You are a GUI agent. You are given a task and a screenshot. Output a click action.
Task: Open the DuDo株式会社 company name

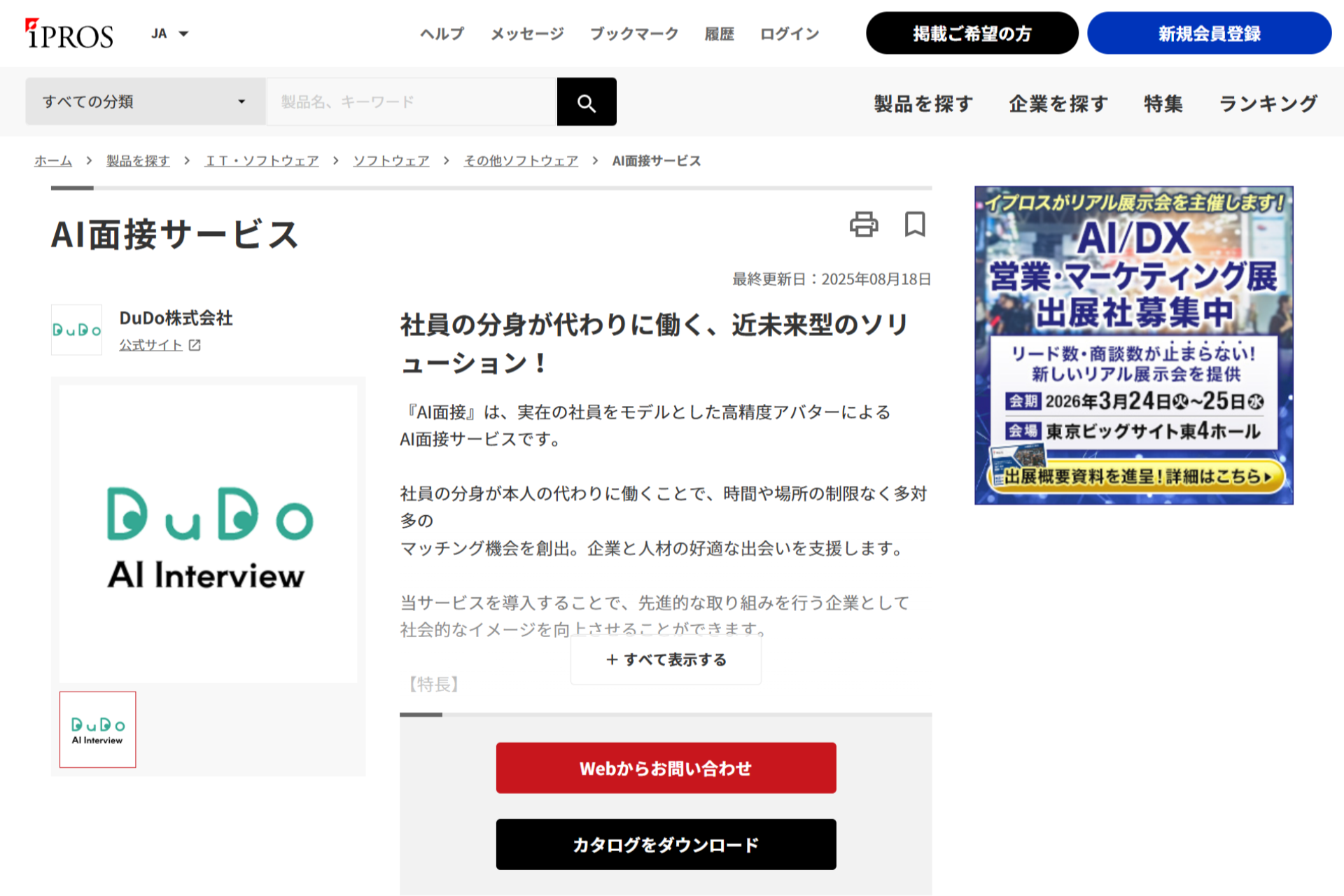pos(176,318)
